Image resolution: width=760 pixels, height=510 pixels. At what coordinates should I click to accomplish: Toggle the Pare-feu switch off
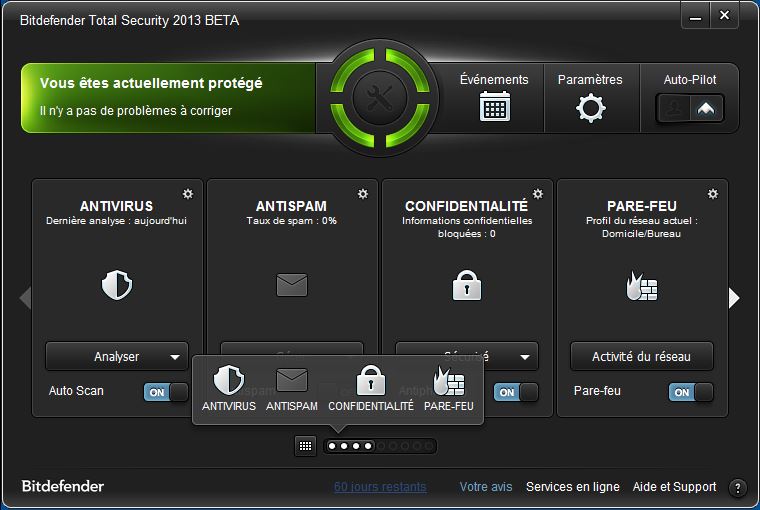click(691, 392)
